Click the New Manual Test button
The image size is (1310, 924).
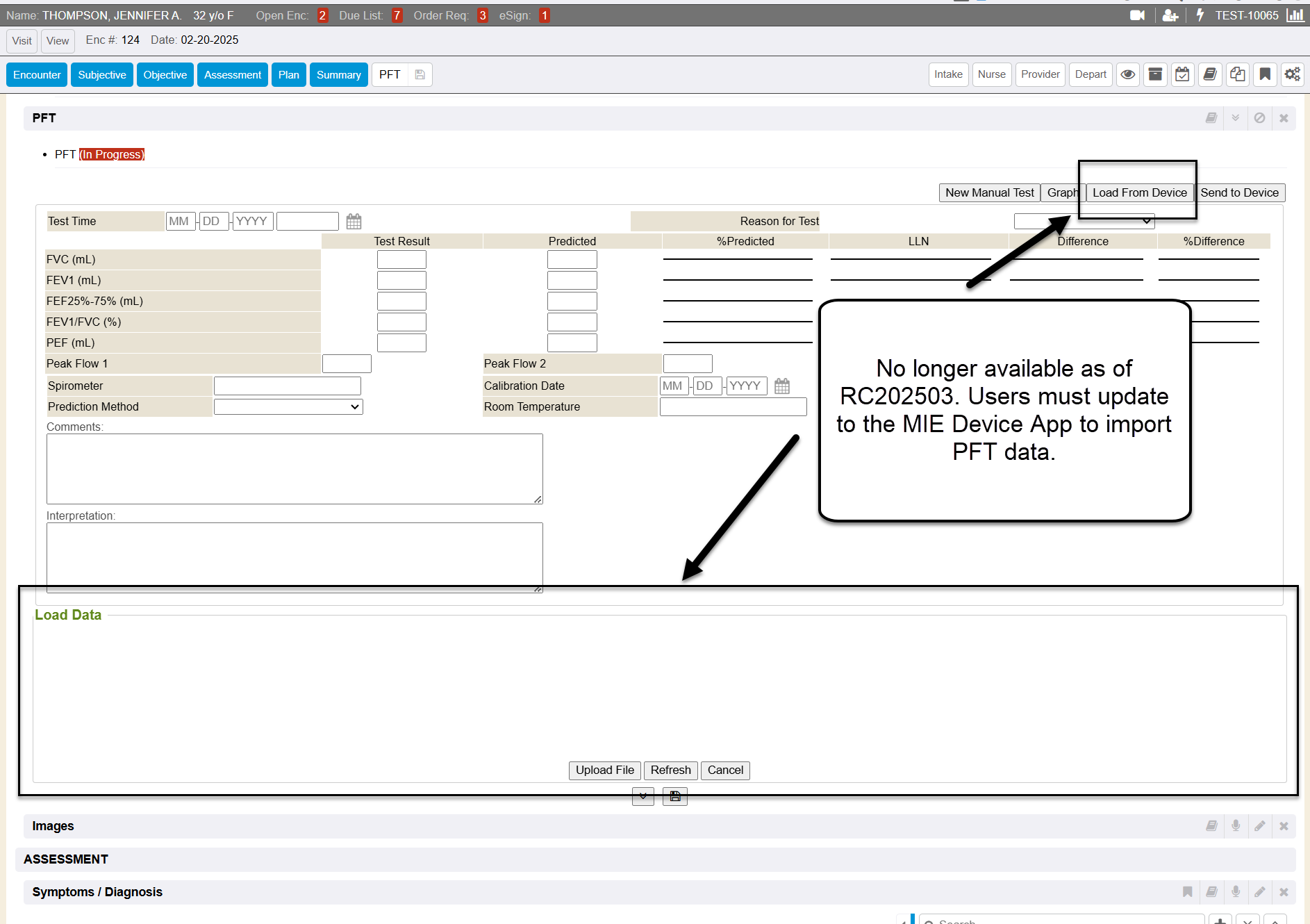989,193
